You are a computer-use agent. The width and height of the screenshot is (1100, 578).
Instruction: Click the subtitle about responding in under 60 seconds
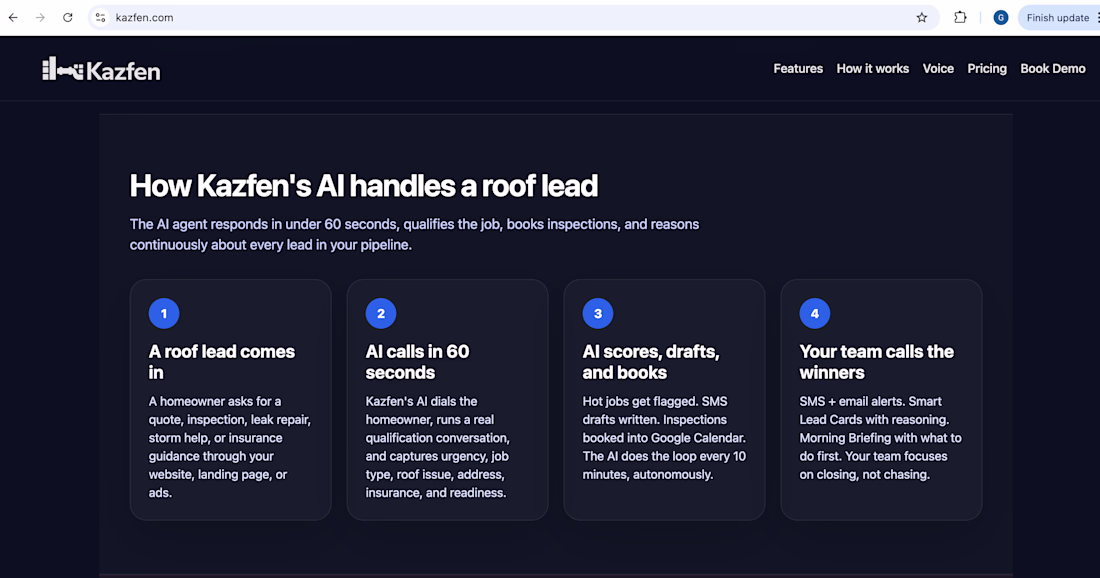[x=415, y=234]
